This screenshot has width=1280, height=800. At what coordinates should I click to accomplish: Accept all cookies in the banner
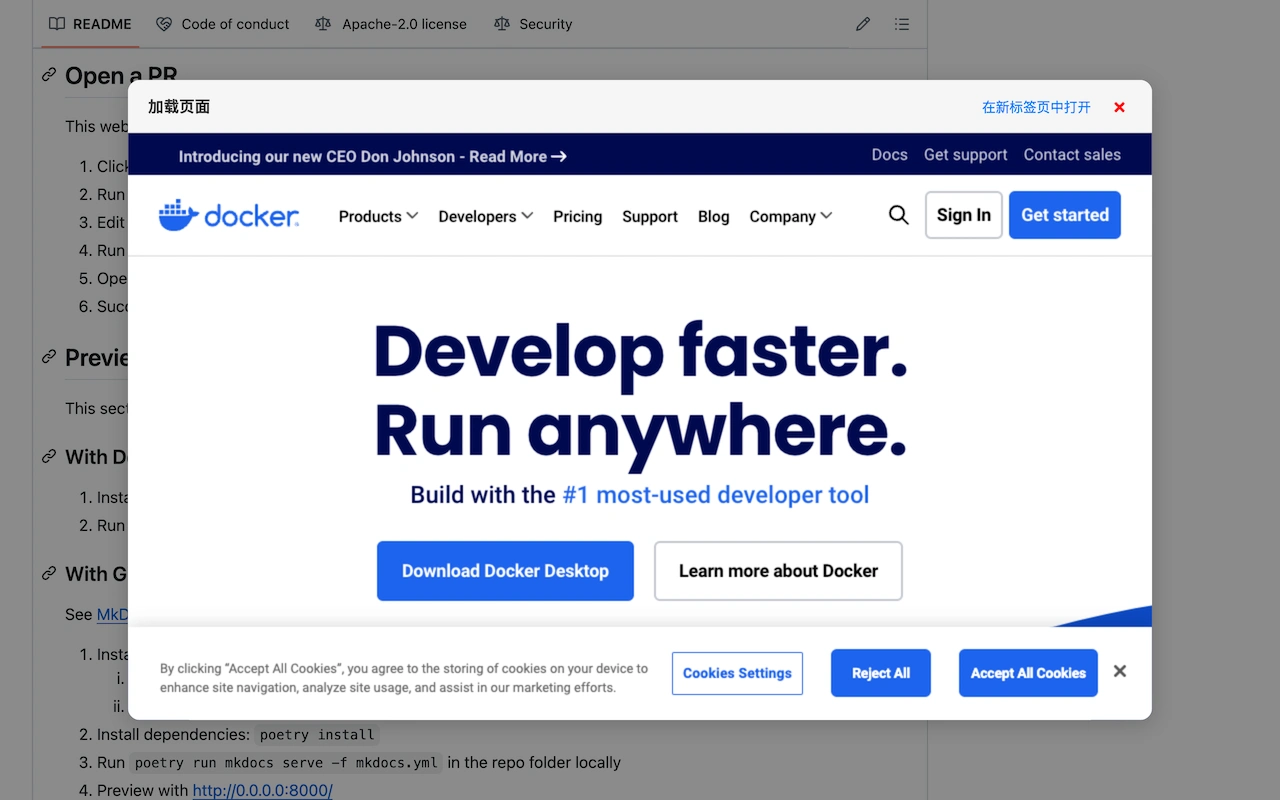click(1028, 673)
